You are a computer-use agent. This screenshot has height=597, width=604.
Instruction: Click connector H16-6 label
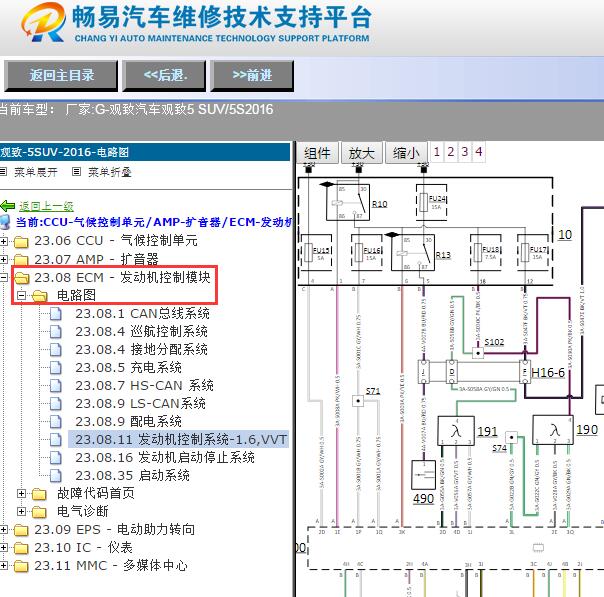point(548,373)
